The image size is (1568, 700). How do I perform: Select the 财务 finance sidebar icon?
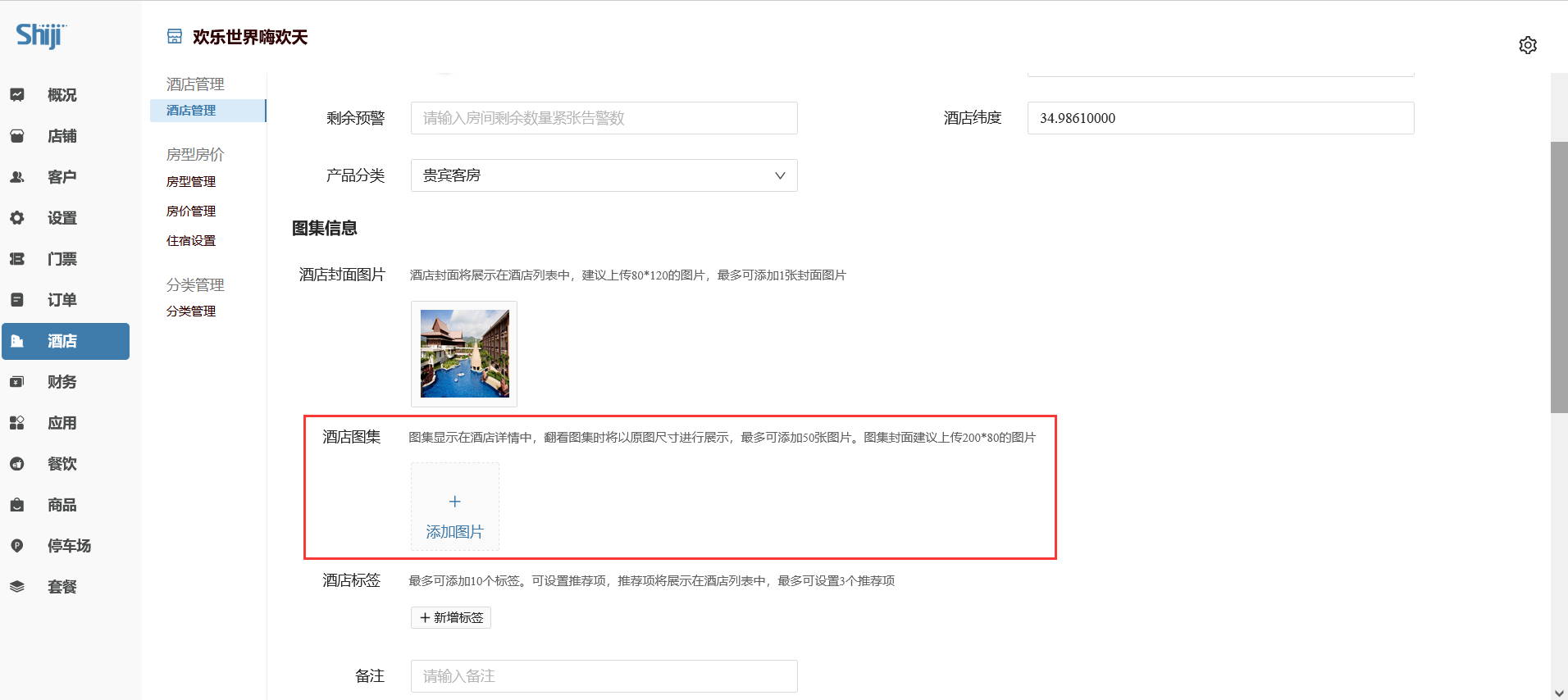[17, 382]
